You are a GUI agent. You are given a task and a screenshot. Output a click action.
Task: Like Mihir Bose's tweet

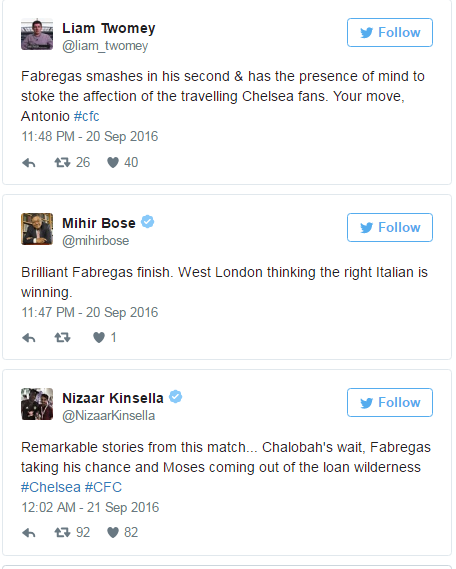(x=99, y=338)
